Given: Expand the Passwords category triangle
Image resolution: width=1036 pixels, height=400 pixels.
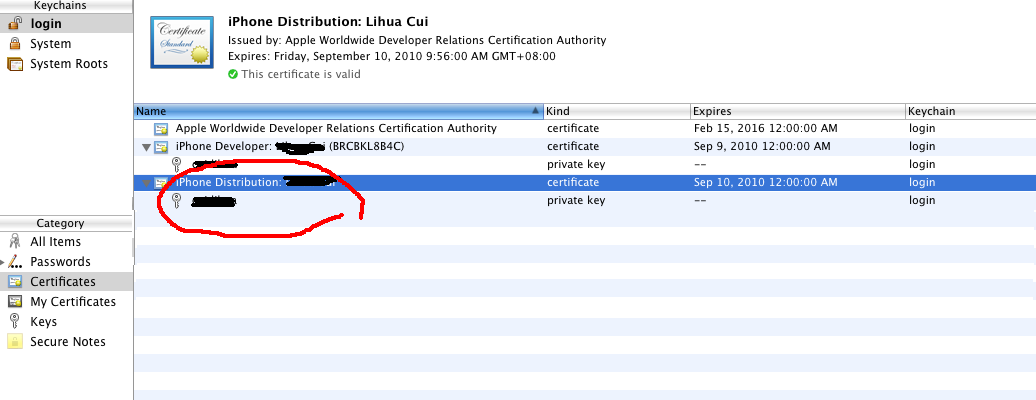Looking at the screenshot, I should click(x=3, y=262).
